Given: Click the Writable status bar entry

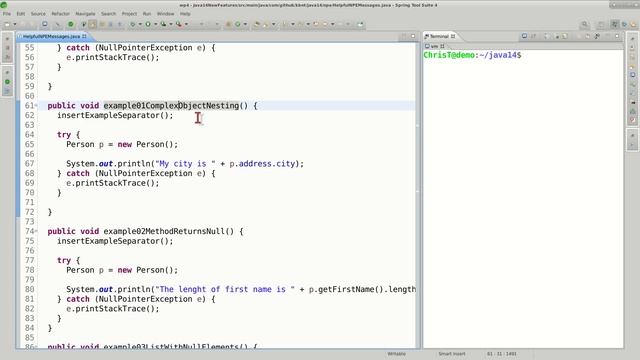Looking at the screenshot, I should (x=396, y=354).
